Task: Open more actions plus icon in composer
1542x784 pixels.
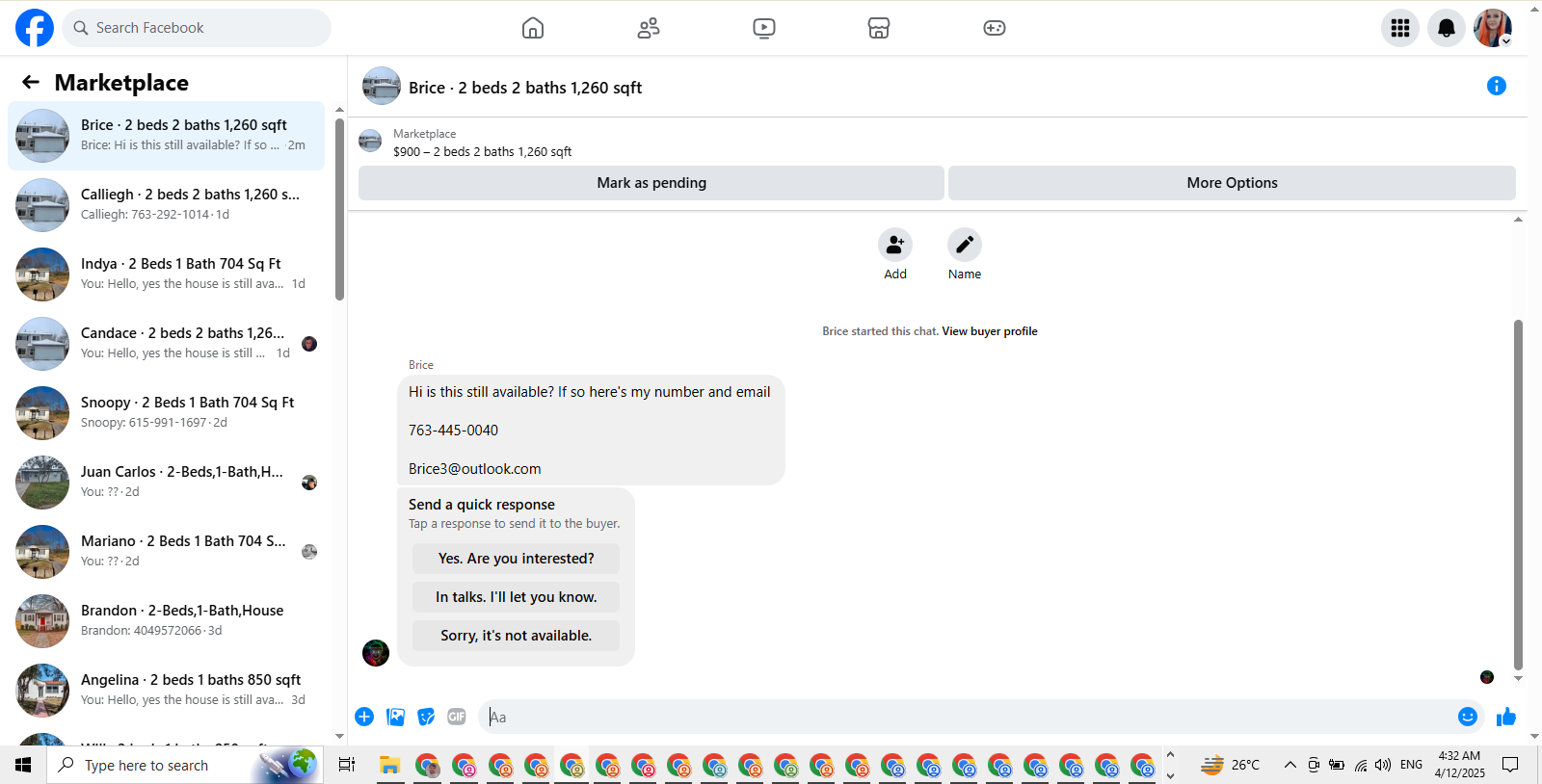Action: [364, 717]
